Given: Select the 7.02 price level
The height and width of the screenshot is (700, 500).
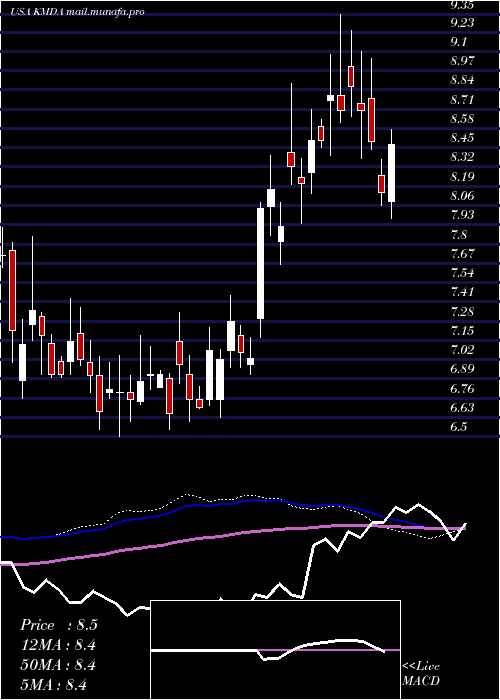Looking at the screenshot, I should [x=462, y=350].
